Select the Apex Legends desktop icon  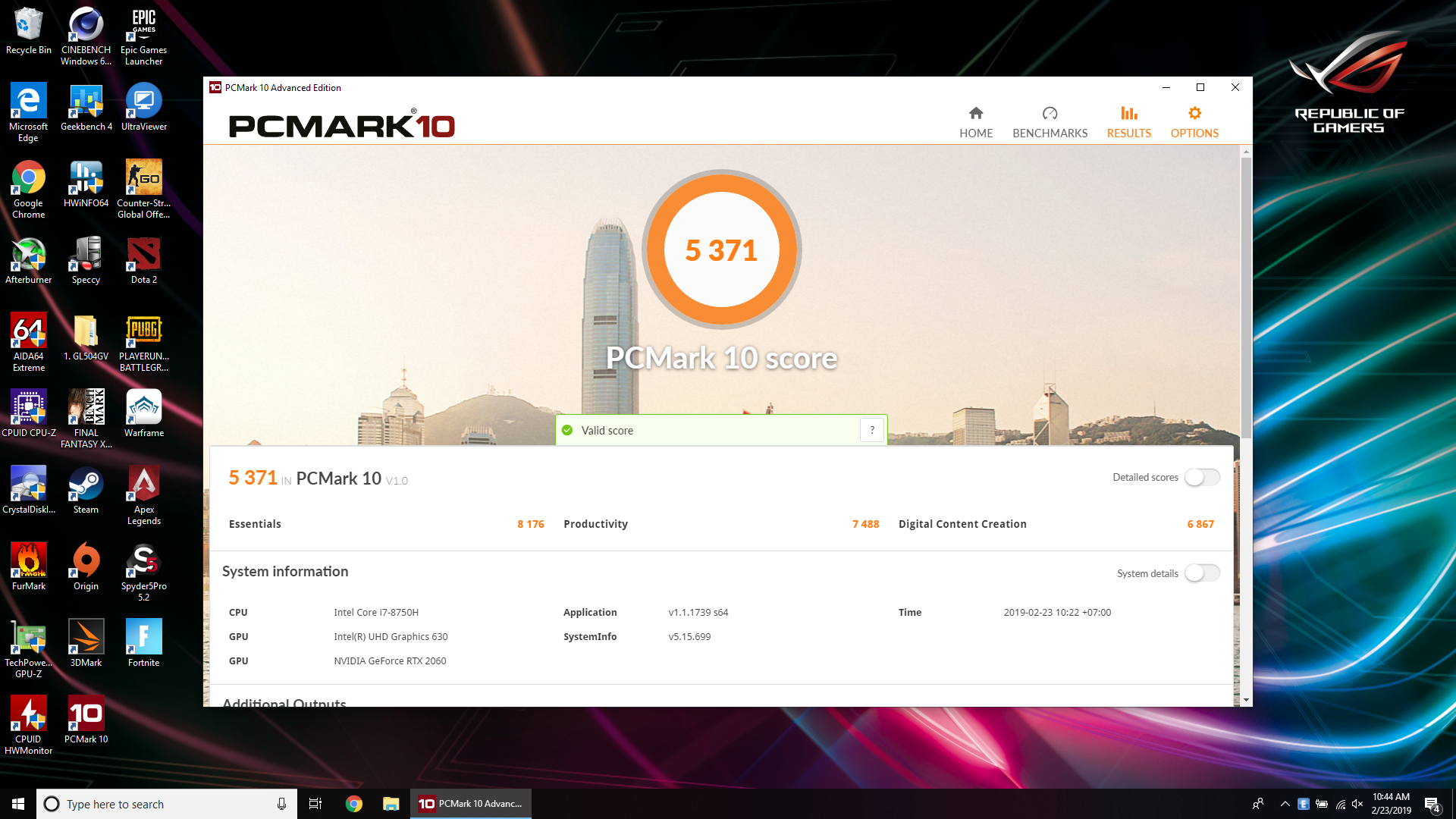point(143,495)
